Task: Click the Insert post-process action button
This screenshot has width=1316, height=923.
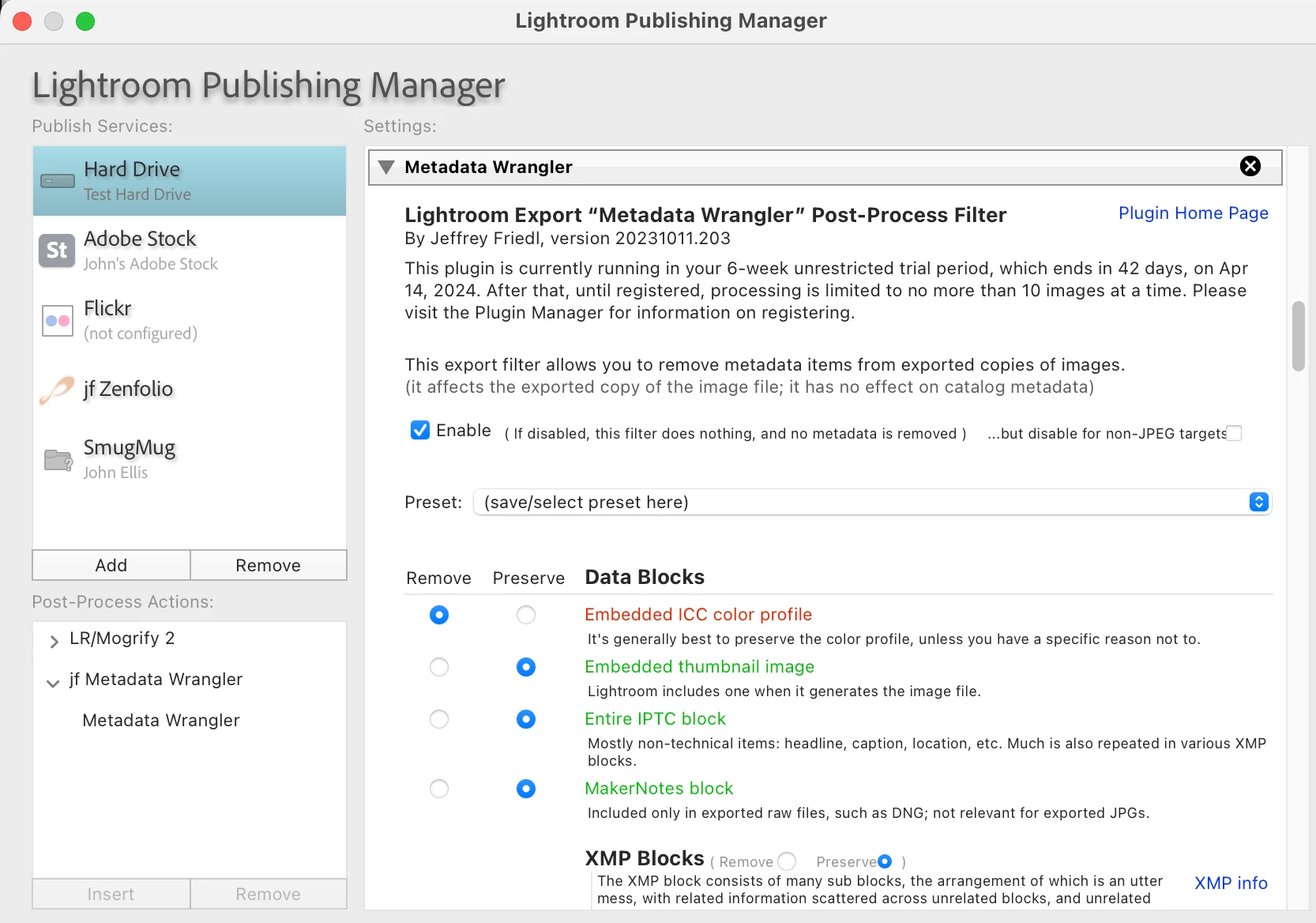Action: pyautogui.click(x=111, y=894)
